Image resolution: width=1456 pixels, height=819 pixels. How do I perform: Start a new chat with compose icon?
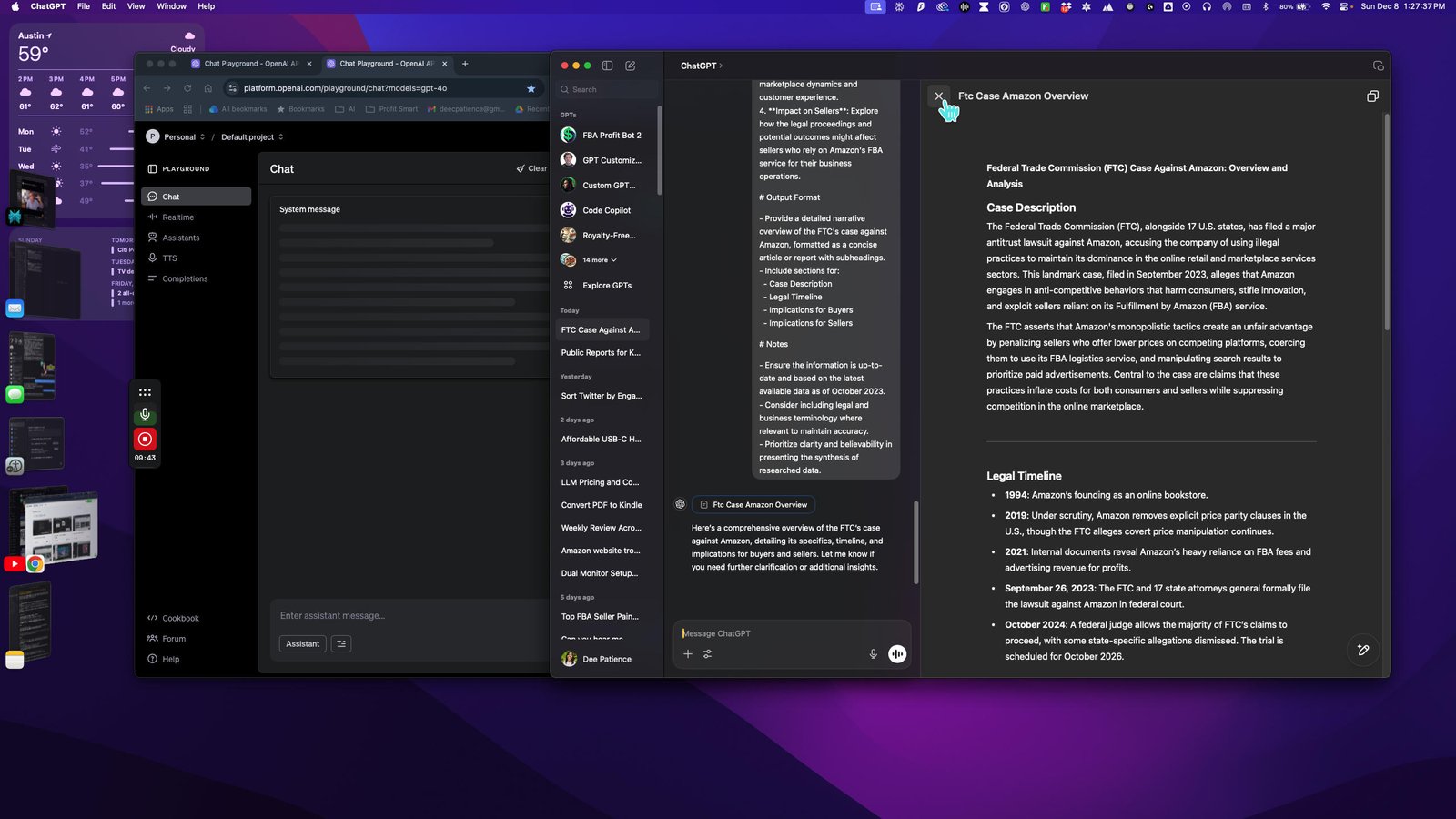click(631, 66)
